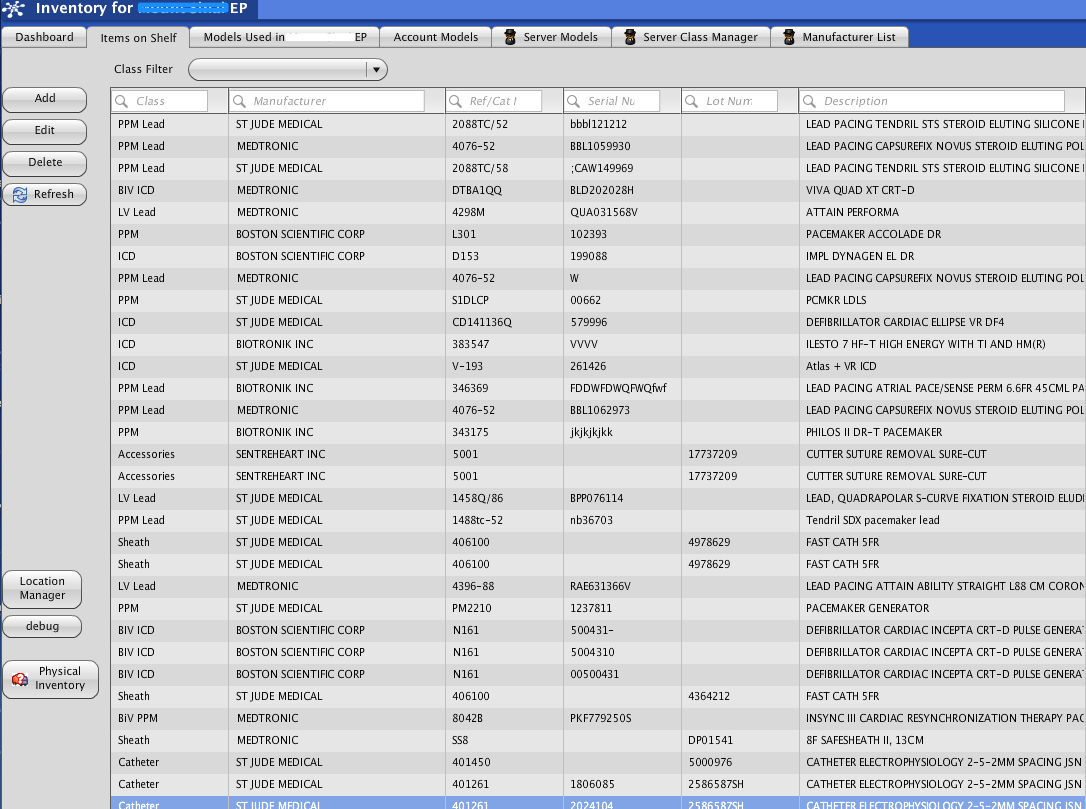Click the Description search magnifier icon
Viewport: 1086px width, 809px height.
point(809,101)
